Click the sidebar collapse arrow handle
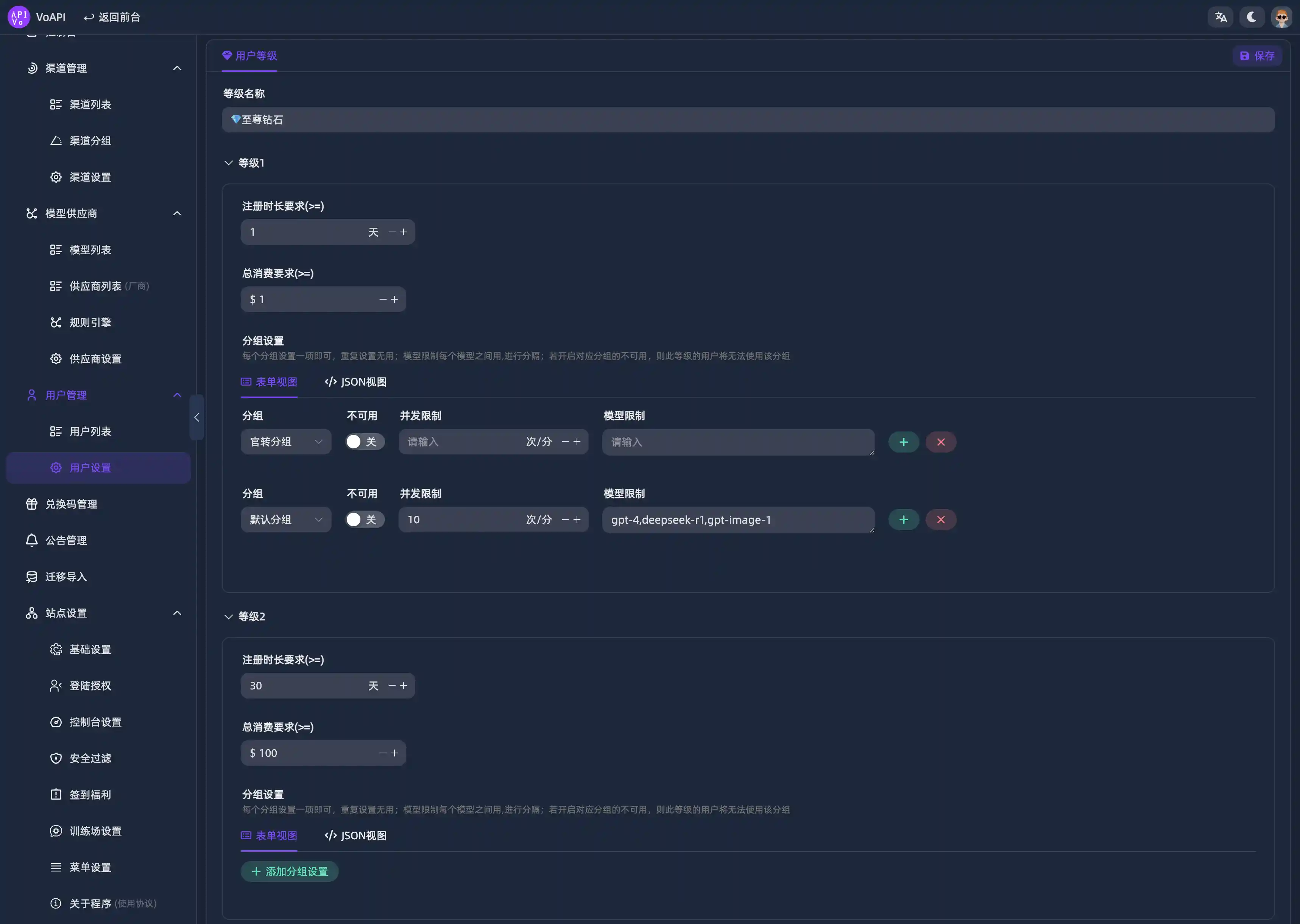The image size is (1300, 924). pos(196,417)
